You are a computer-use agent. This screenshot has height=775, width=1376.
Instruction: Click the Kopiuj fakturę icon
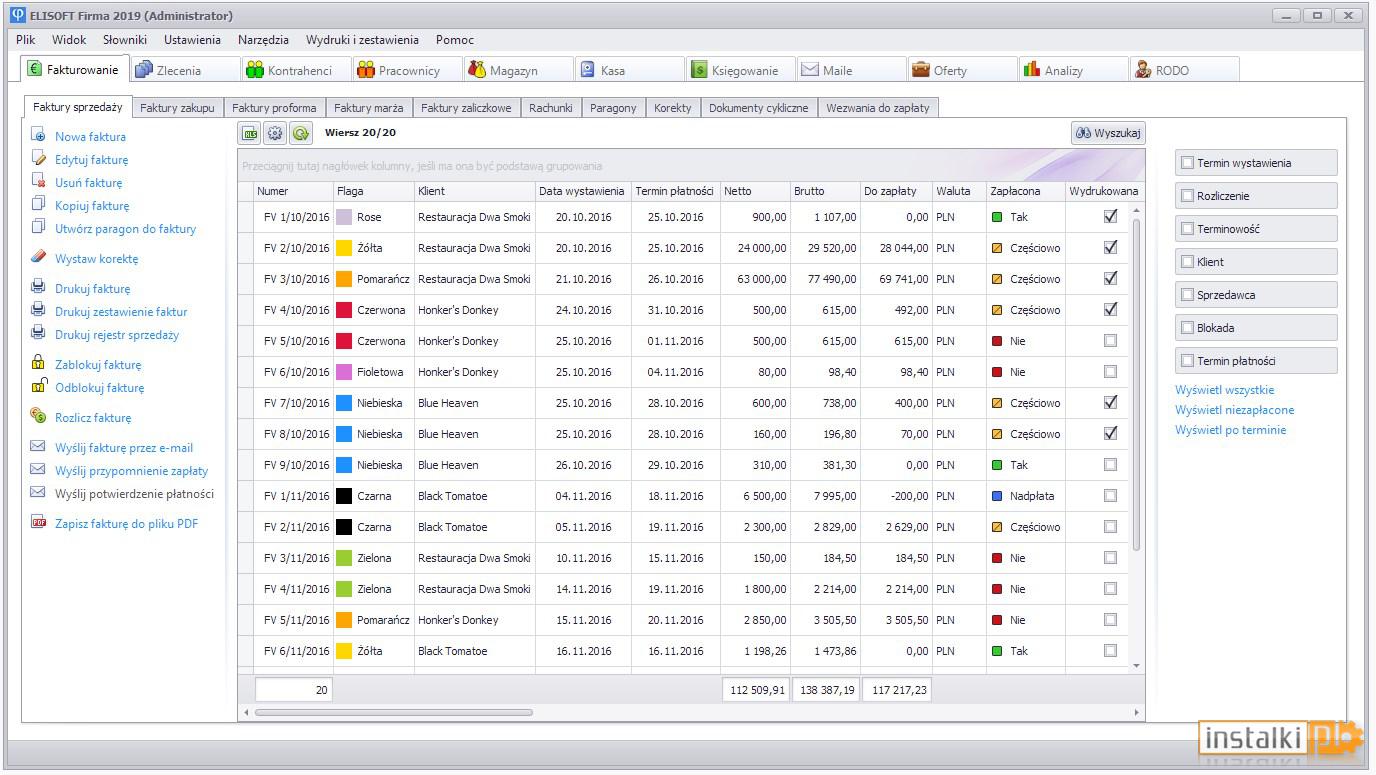[38, 204]
